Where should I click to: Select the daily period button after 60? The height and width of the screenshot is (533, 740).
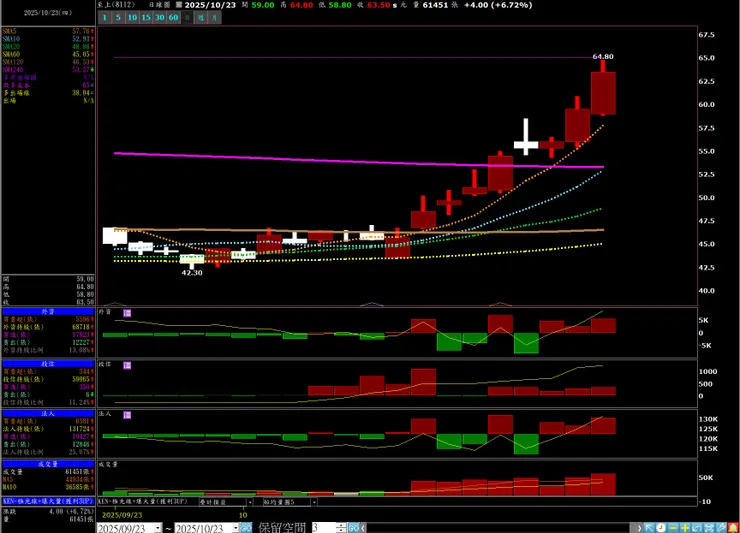click(x=187, y=17)
